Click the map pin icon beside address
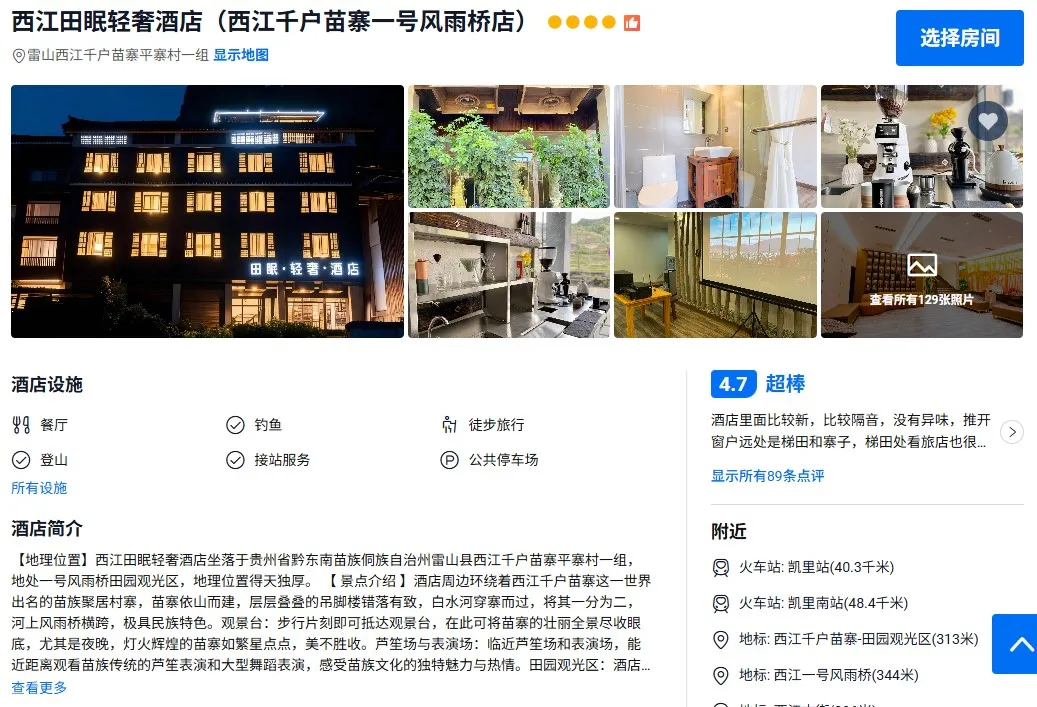1037x707 pixels. (19, 56)
